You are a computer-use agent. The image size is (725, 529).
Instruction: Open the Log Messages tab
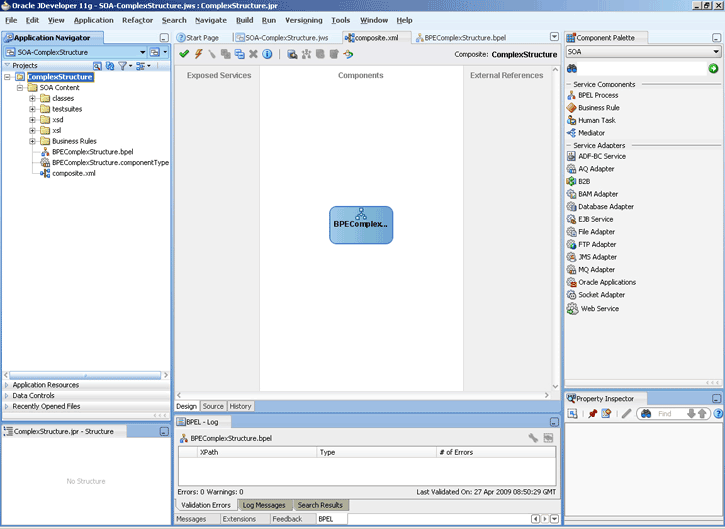(x=264, y=505)
